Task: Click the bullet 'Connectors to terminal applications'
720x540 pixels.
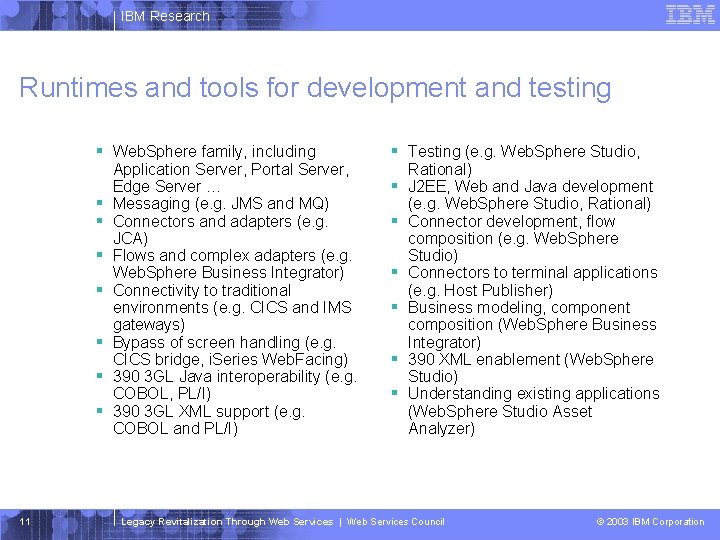Action: [x=533, y=281]
